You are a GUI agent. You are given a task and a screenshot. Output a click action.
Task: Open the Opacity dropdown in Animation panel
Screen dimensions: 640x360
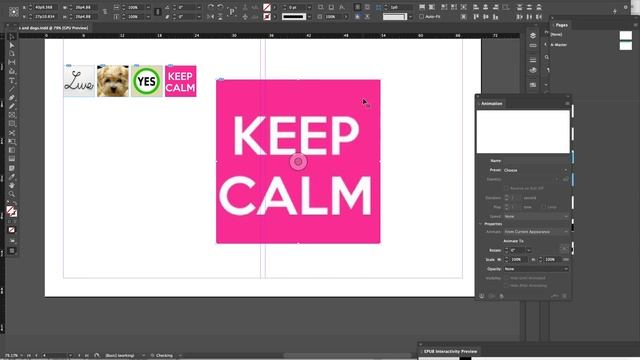(x=535, y=269)
